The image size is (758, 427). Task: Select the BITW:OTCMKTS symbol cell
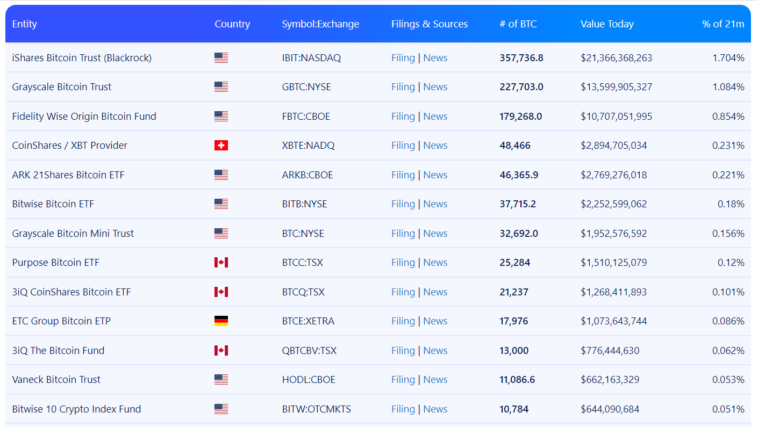(317, 409)
